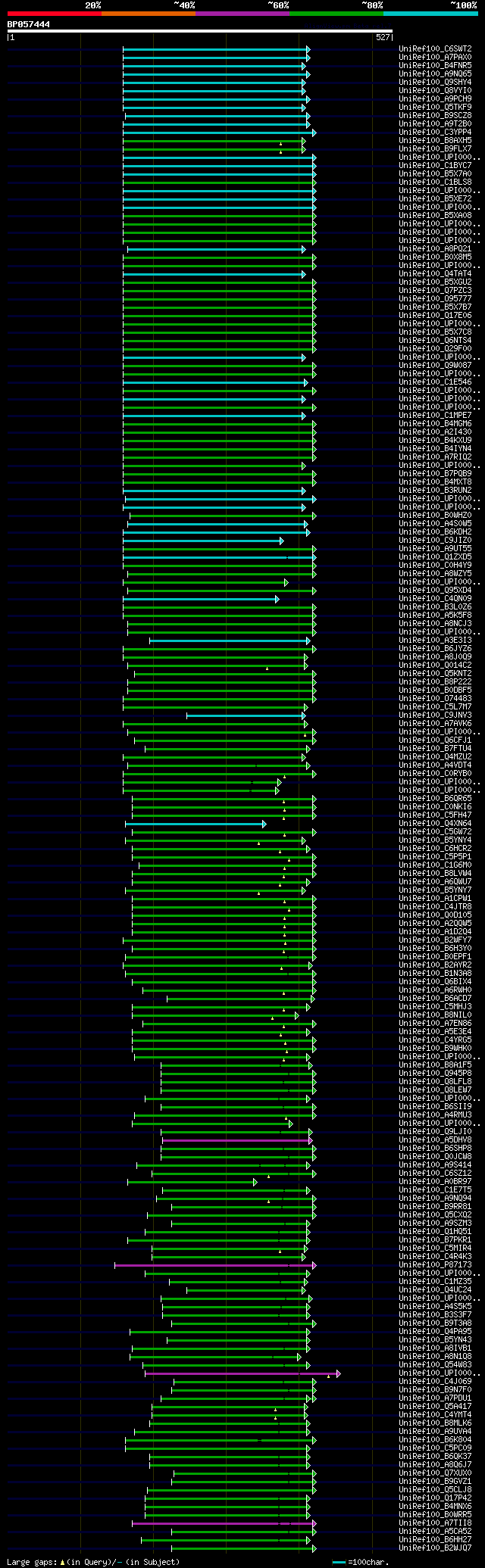
Task: Select the UniRef100_C9JNV3 entry
Action: click(435, 715)
